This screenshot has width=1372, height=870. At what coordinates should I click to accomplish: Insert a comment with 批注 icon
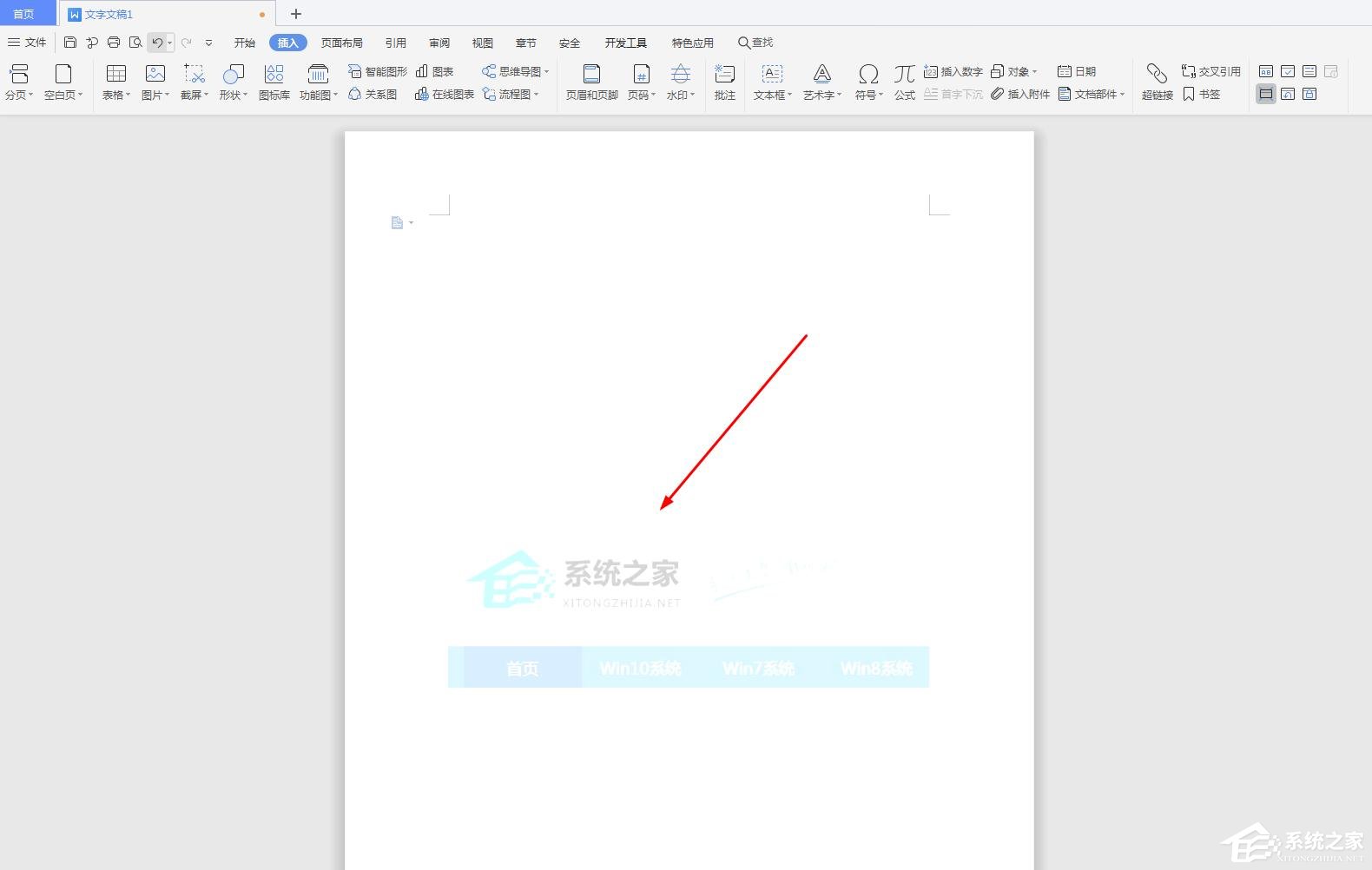[x=724, y=82]
